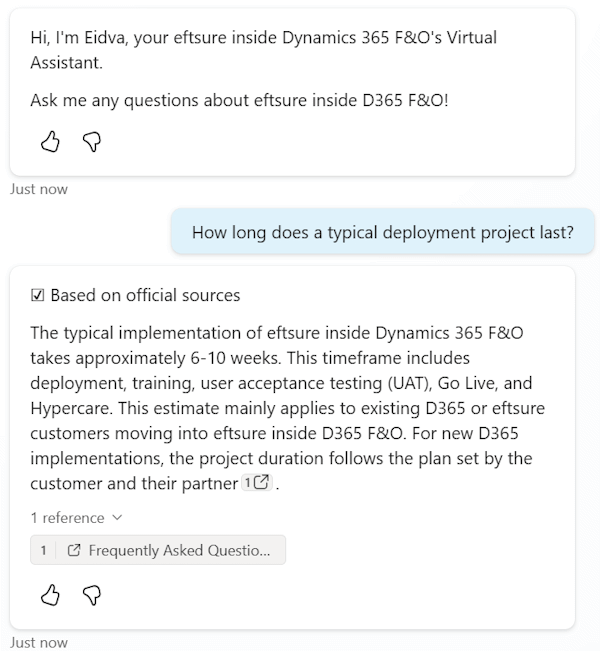Open the Frequently Asked Questions reference
600x651 pixels.
(x=178, y=550)
